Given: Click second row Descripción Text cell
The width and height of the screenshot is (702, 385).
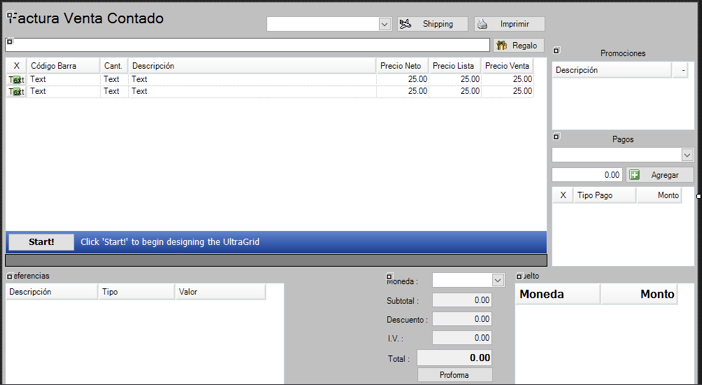Looking at the screenshot, I should 252,91.
